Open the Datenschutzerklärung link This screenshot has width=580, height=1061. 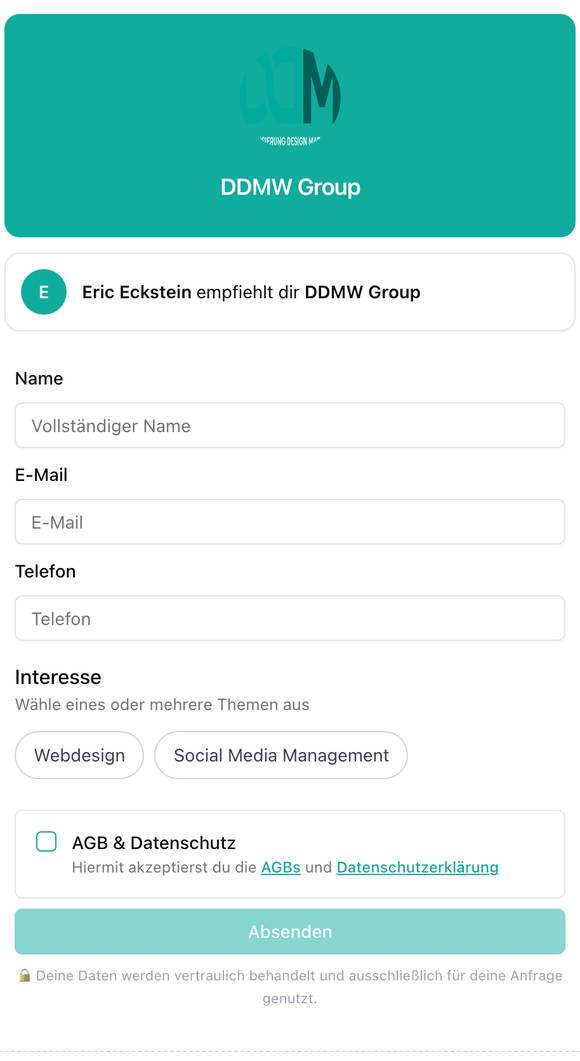418,867
